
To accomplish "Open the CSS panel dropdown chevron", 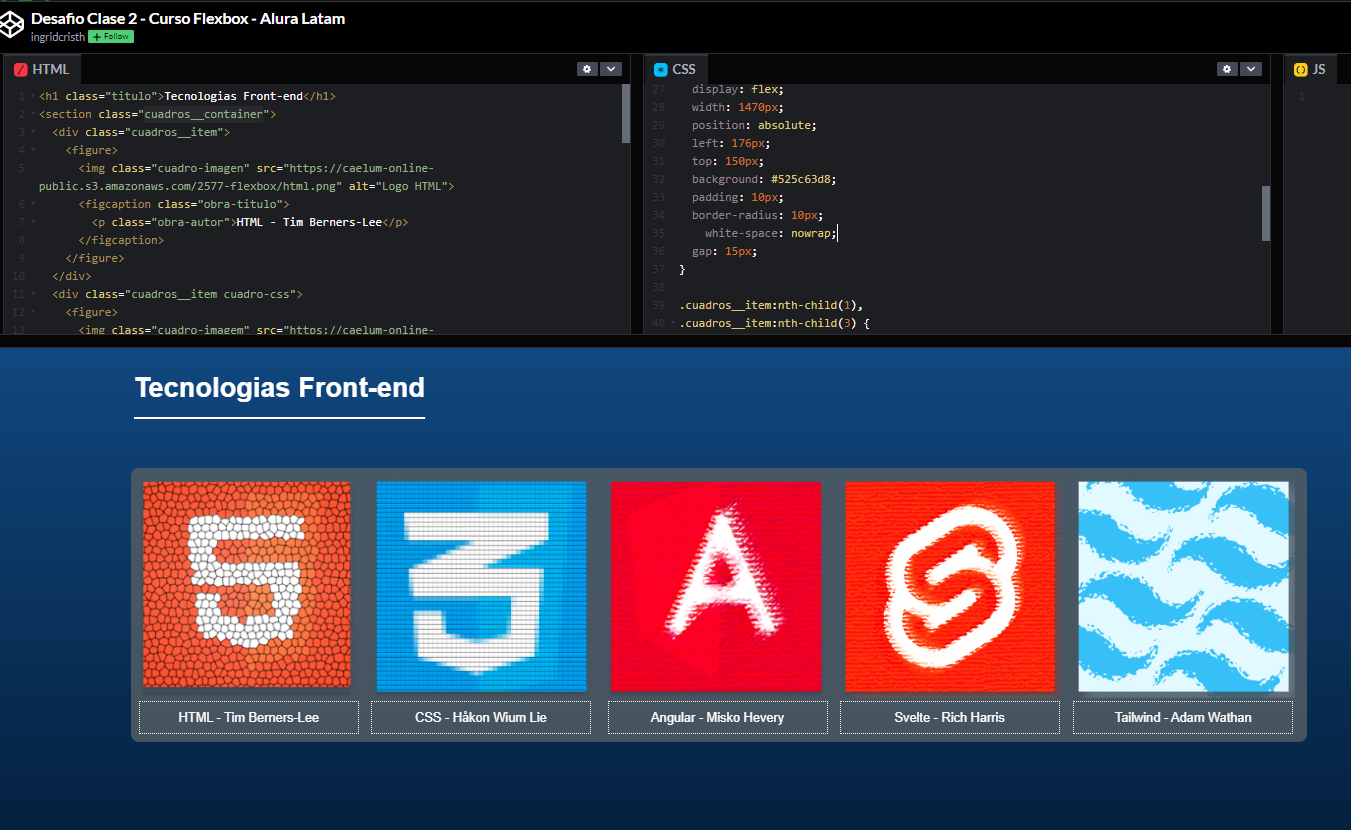I will [x=1250, y=69].
